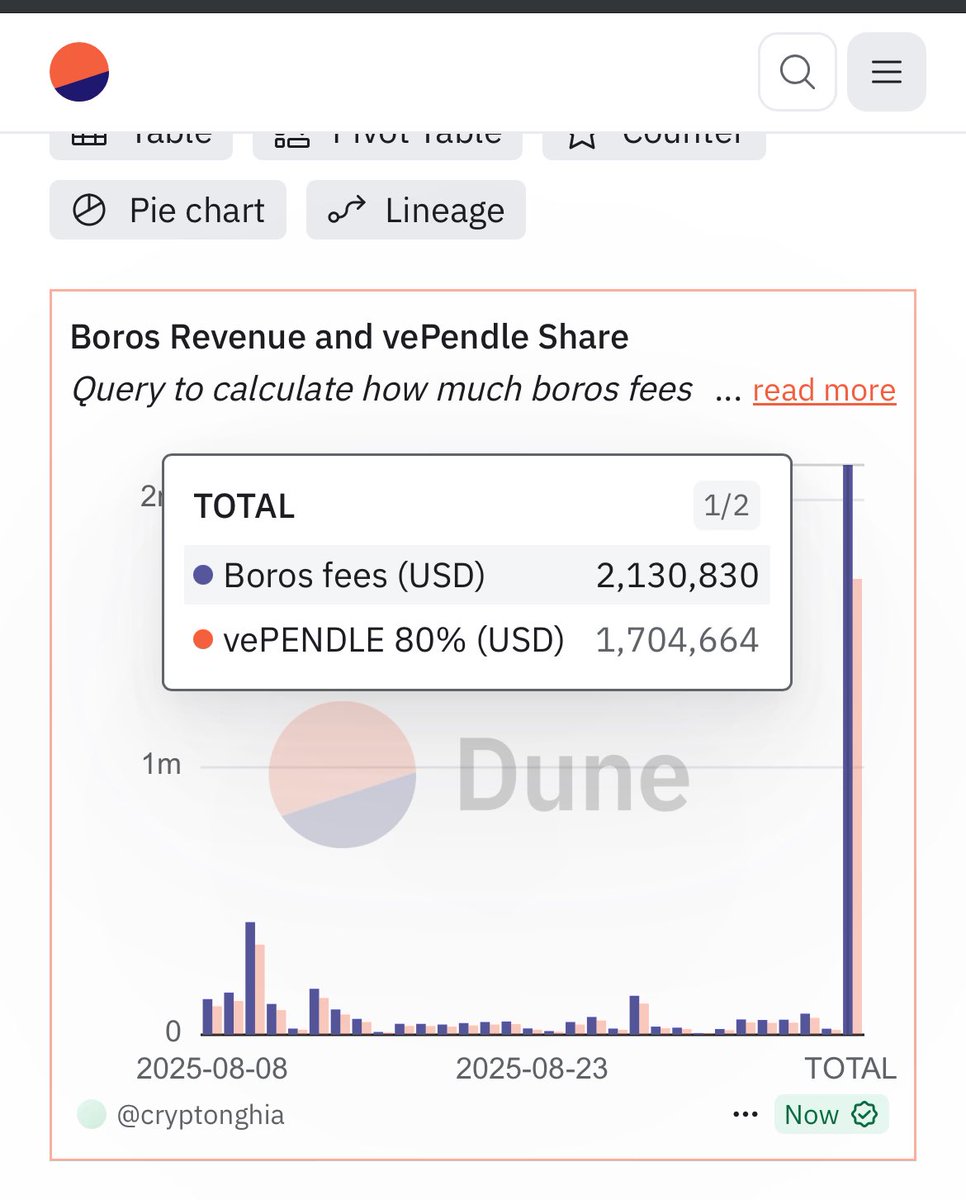
Task: Click the 'Now' refresh status badge
Action: coord(831,1114)
